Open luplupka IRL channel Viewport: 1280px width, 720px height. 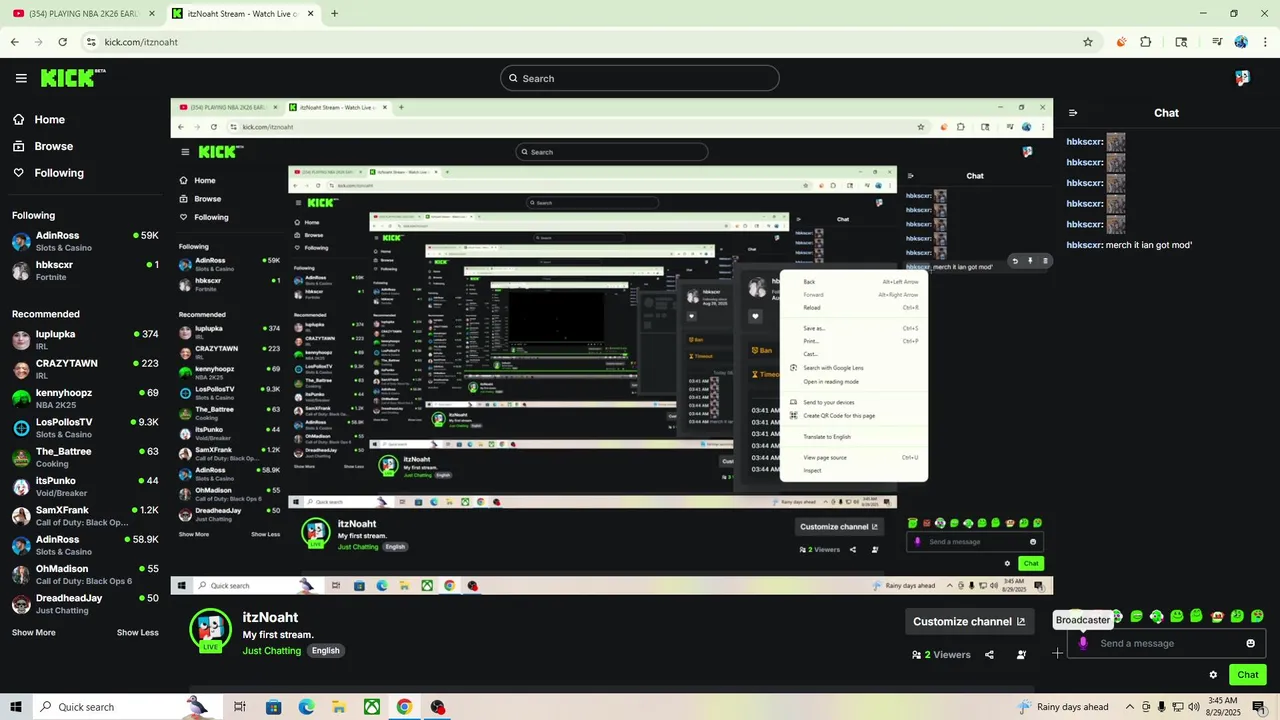pyautogui.click(x=85, y=340)
